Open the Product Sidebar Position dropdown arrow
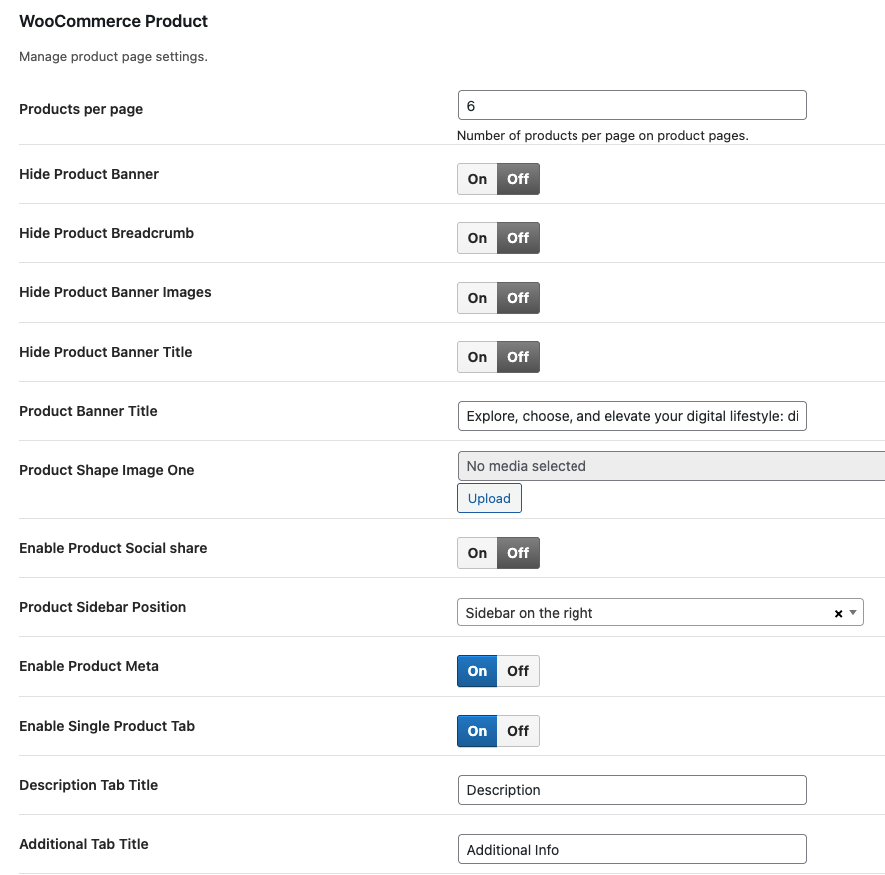Viewport: 885px width, 875px height. [853, 613]
